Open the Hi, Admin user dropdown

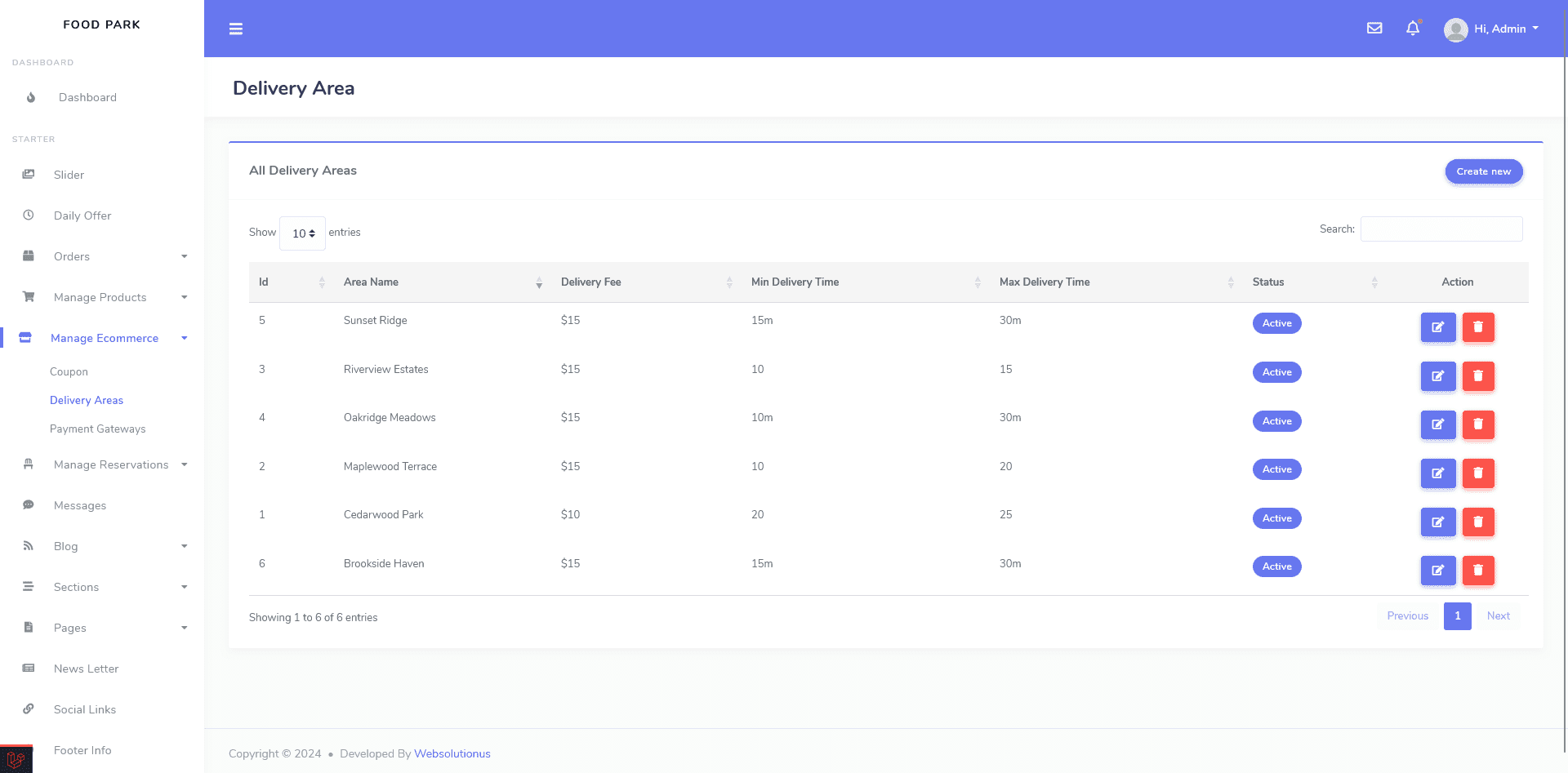tap(1507, 29)
